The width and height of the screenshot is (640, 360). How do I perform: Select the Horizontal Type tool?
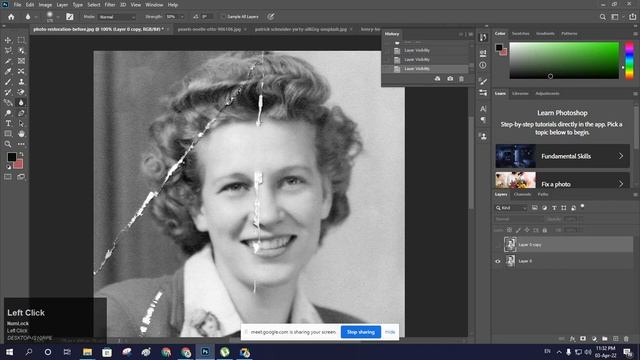click(8, 123)
